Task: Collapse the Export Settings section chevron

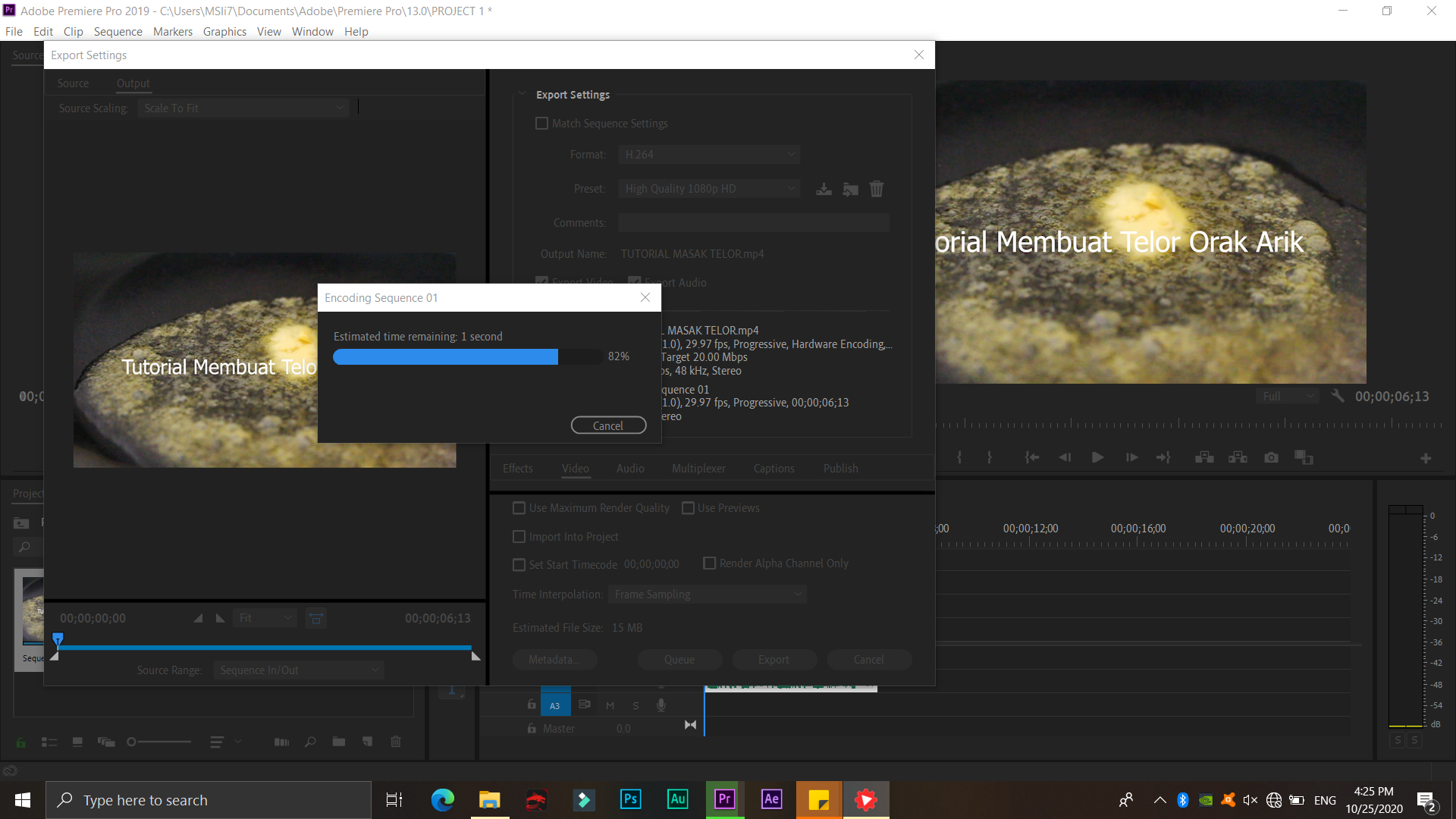Action: (x=522, y=94)
